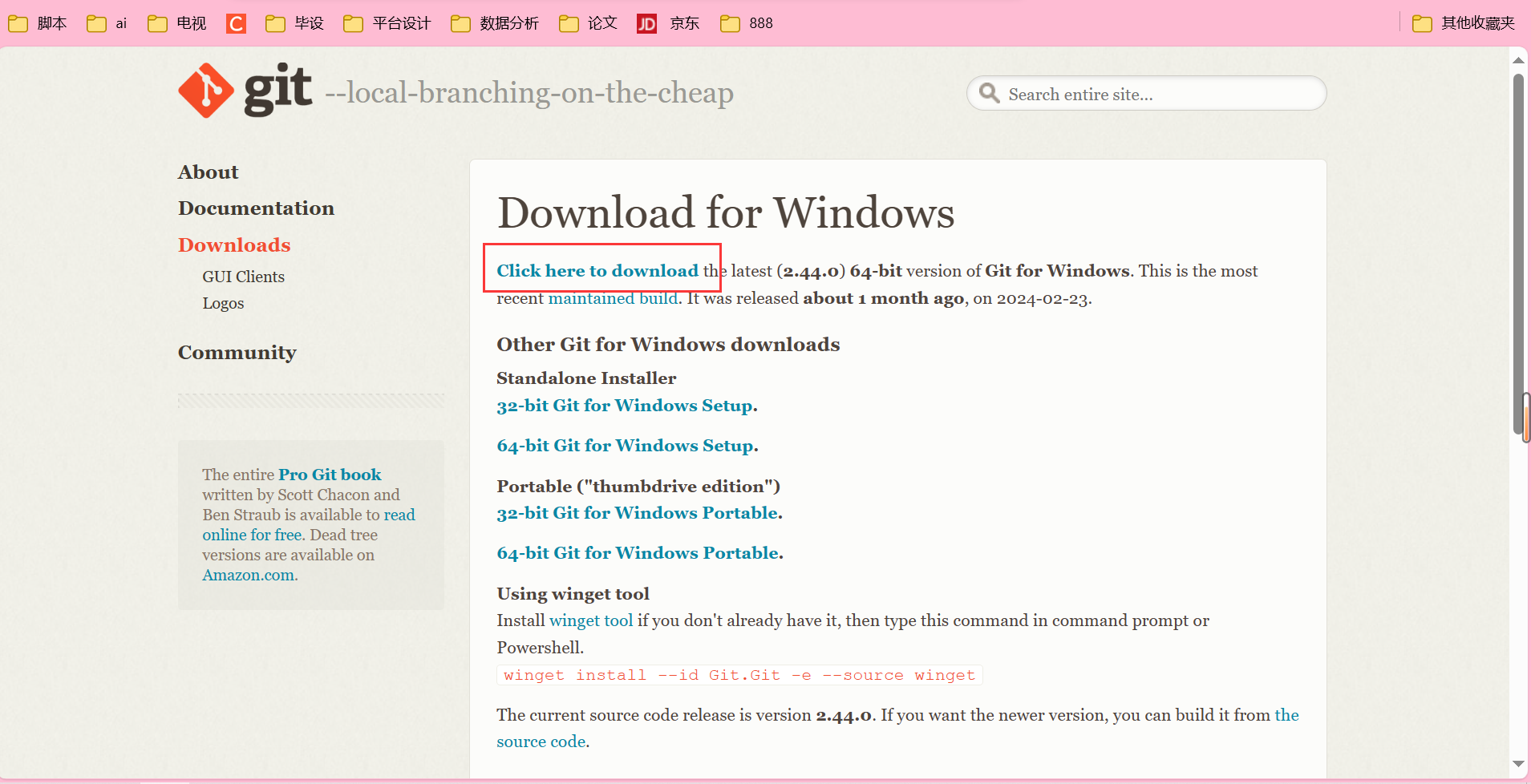1531x784 pixels.
Task: Focus the Search entire site field
Action: pyautogui.click(x=1147, y=94)
